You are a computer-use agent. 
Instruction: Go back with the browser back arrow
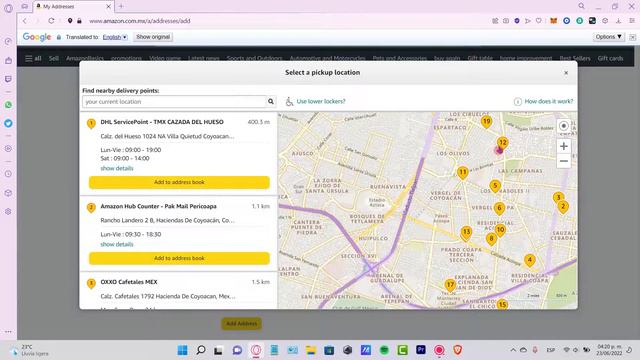[x=25, y=21]
